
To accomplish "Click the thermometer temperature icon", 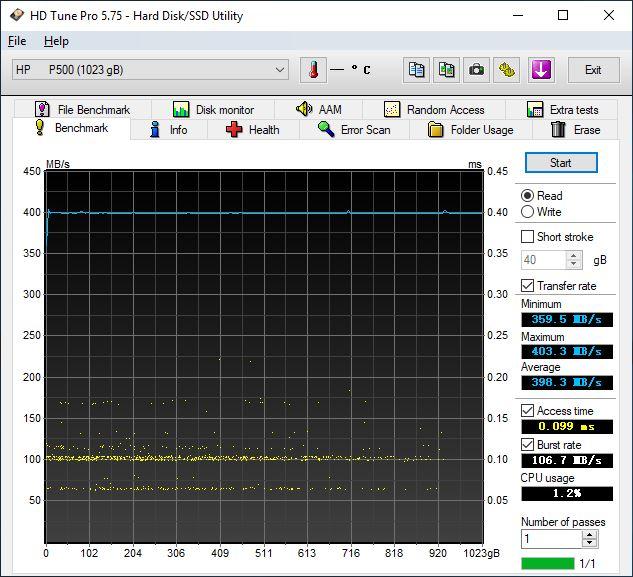I will point(313,70).
